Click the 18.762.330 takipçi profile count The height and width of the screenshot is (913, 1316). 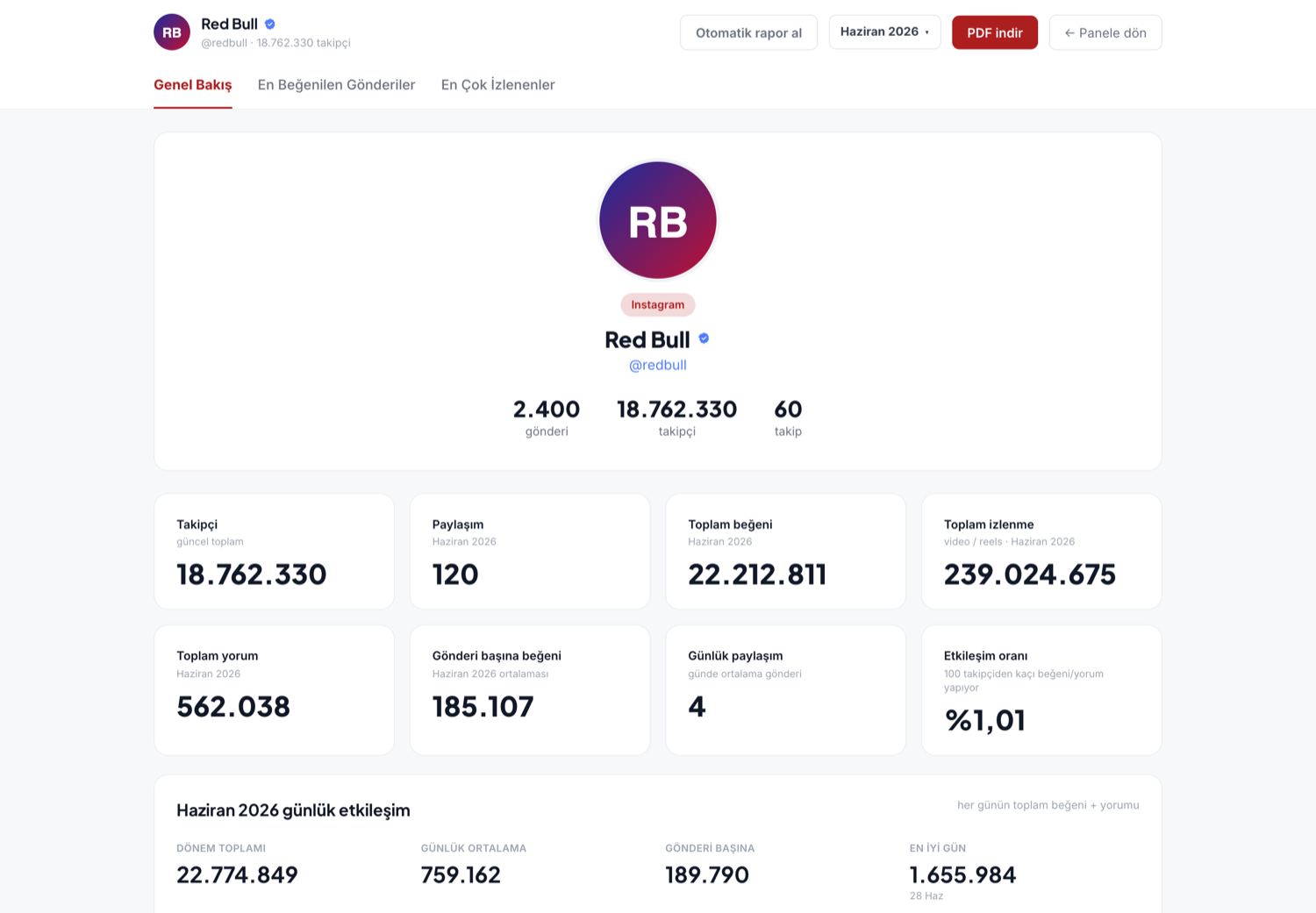tap(676, 417)
